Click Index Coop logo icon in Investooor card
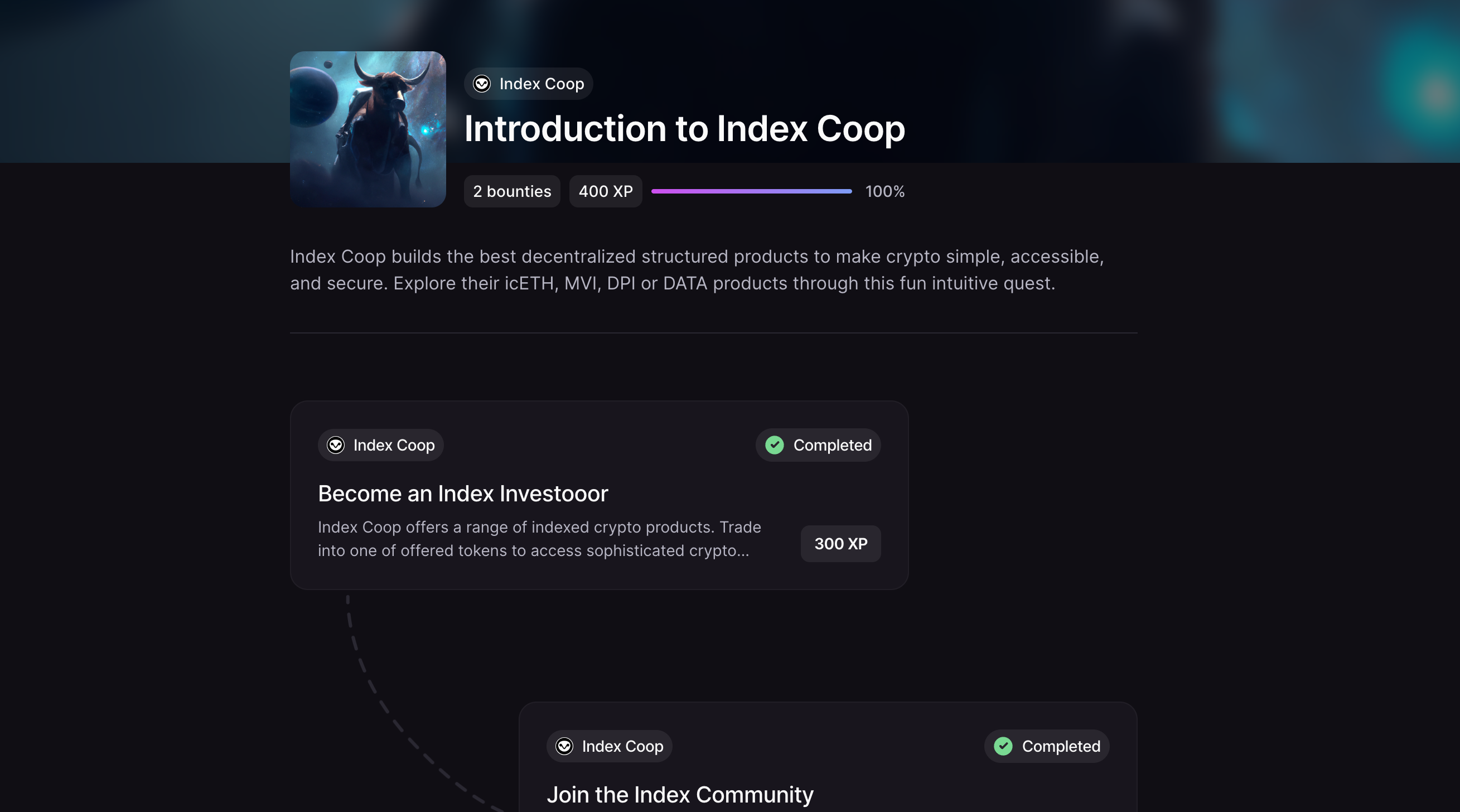Screen dimensions: 1460x812 pyautogui.click(x=336, y=445)
